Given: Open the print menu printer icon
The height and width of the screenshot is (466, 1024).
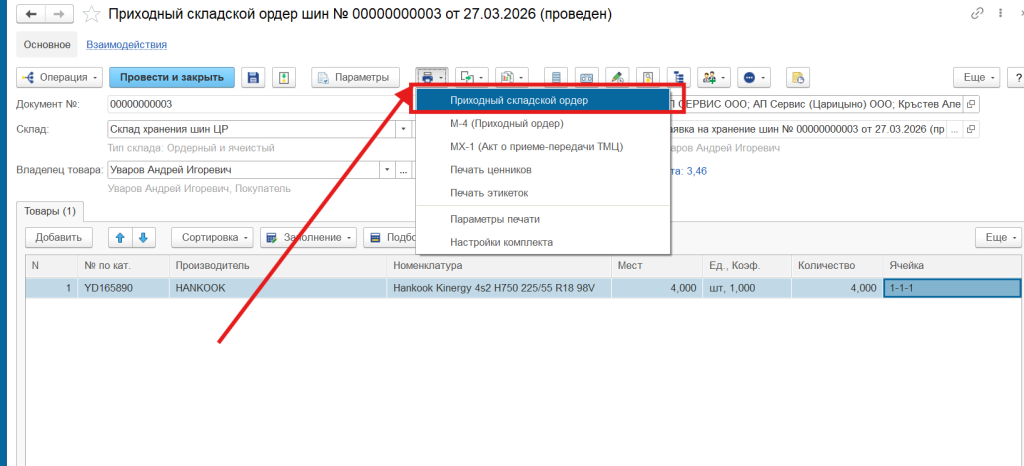Looking at the screenshot, I should point(432,77).
